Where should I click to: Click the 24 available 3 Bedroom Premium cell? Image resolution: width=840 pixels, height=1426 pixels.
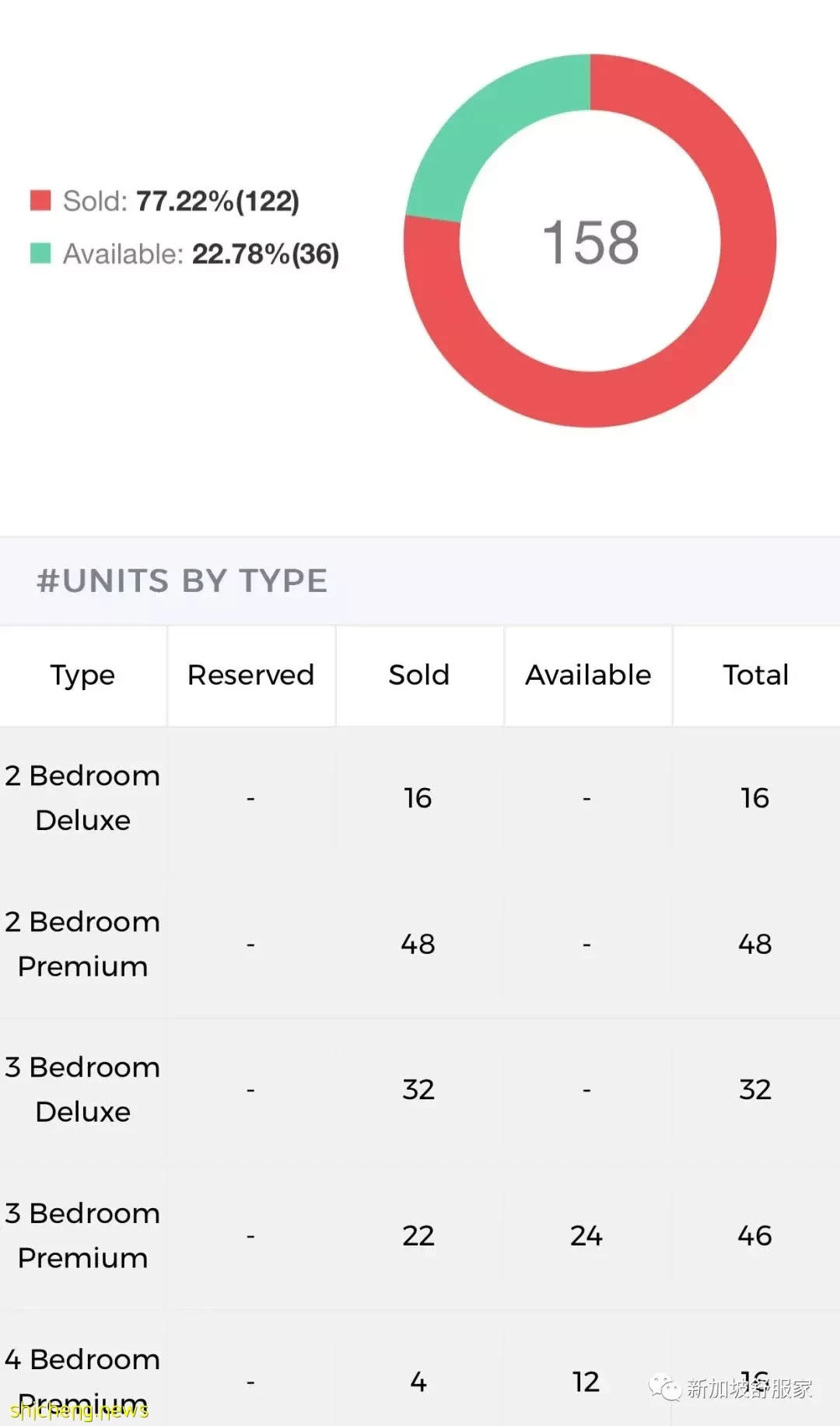[x=586, y=1235]
